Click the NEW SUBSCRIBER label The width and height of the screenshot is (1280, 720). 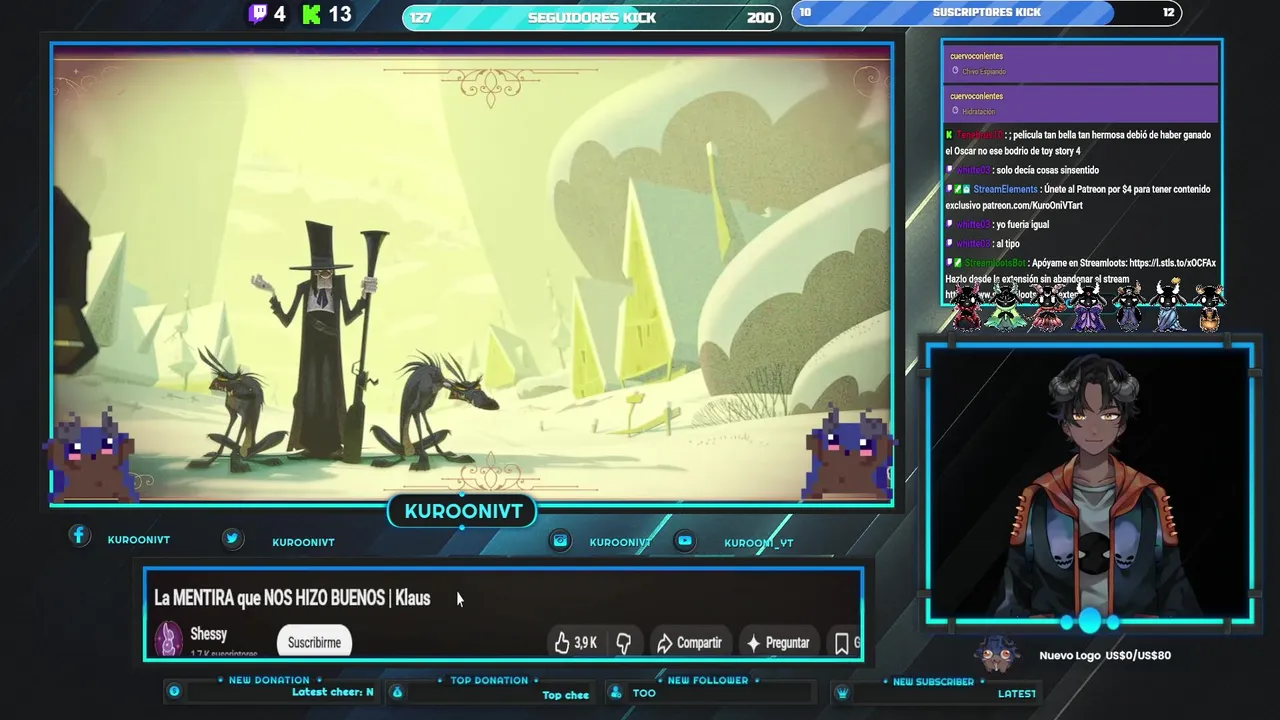coord(933,681)
